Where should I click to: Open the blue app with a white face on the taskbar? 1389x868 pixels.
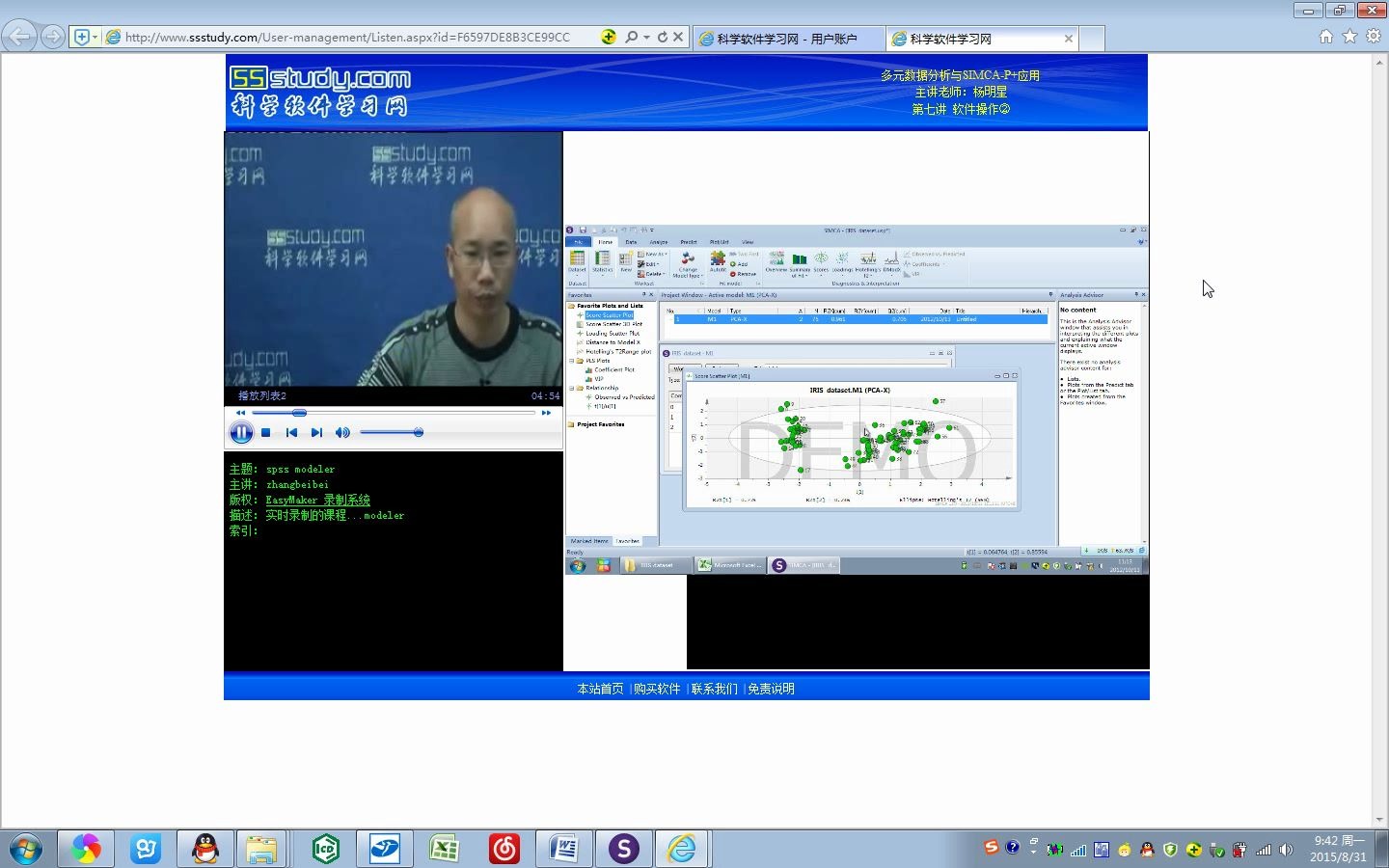pyautogui.click(x=146, y=849)
